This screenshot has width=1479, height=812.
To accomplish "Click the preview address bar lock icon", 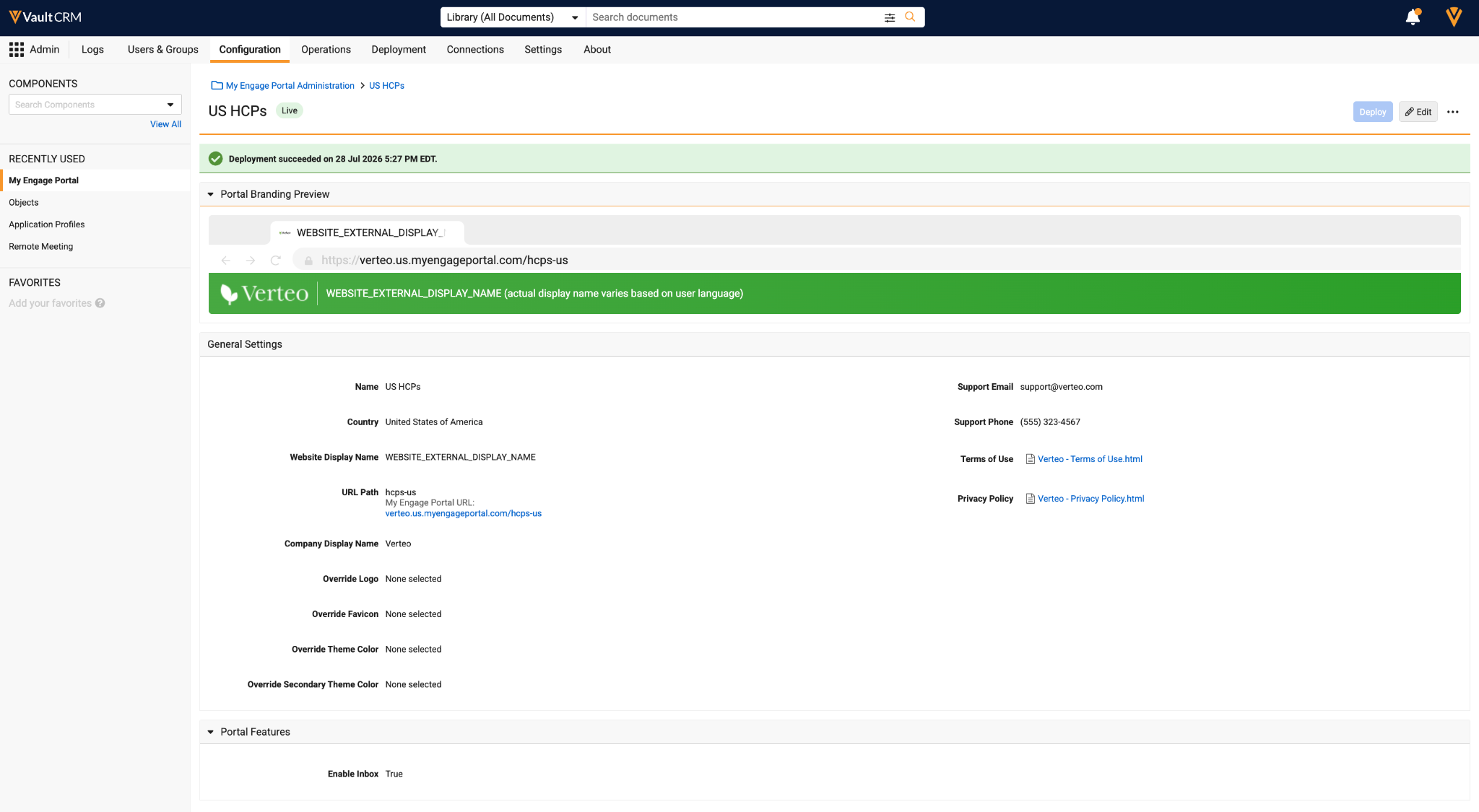I will pyautogui.click(x=308, y=261).
